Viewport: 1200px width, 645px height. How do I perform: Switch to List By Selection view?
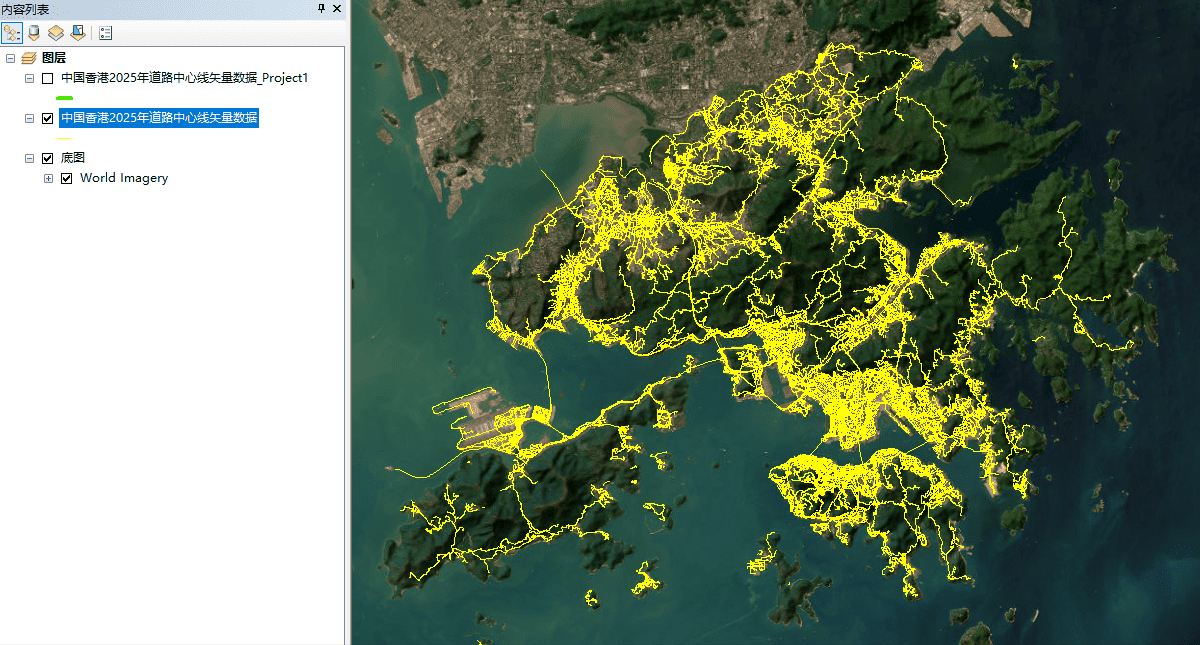[78, 33]
